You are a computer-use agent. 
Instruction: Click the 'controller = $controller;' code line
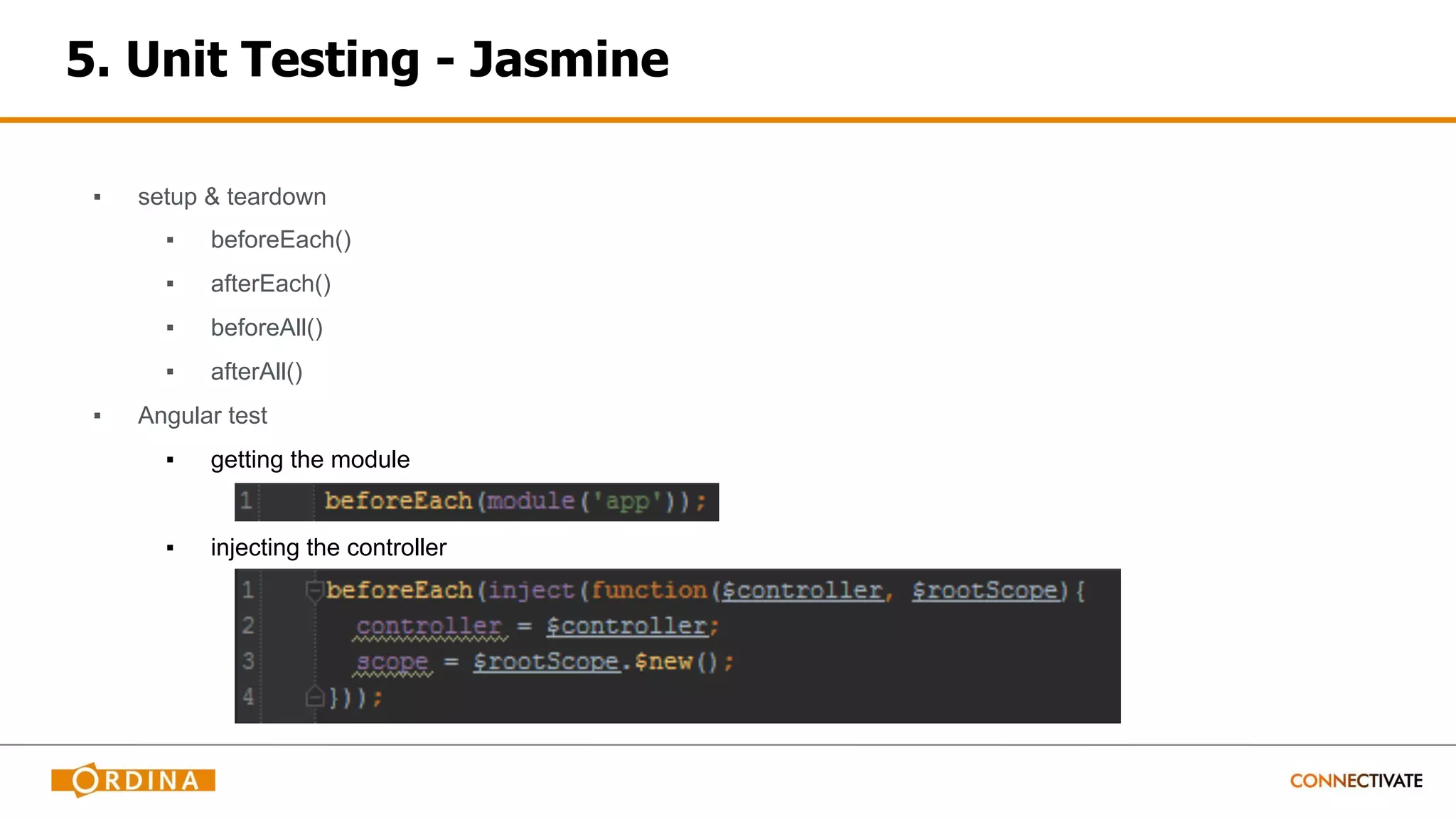click(537, 626)
